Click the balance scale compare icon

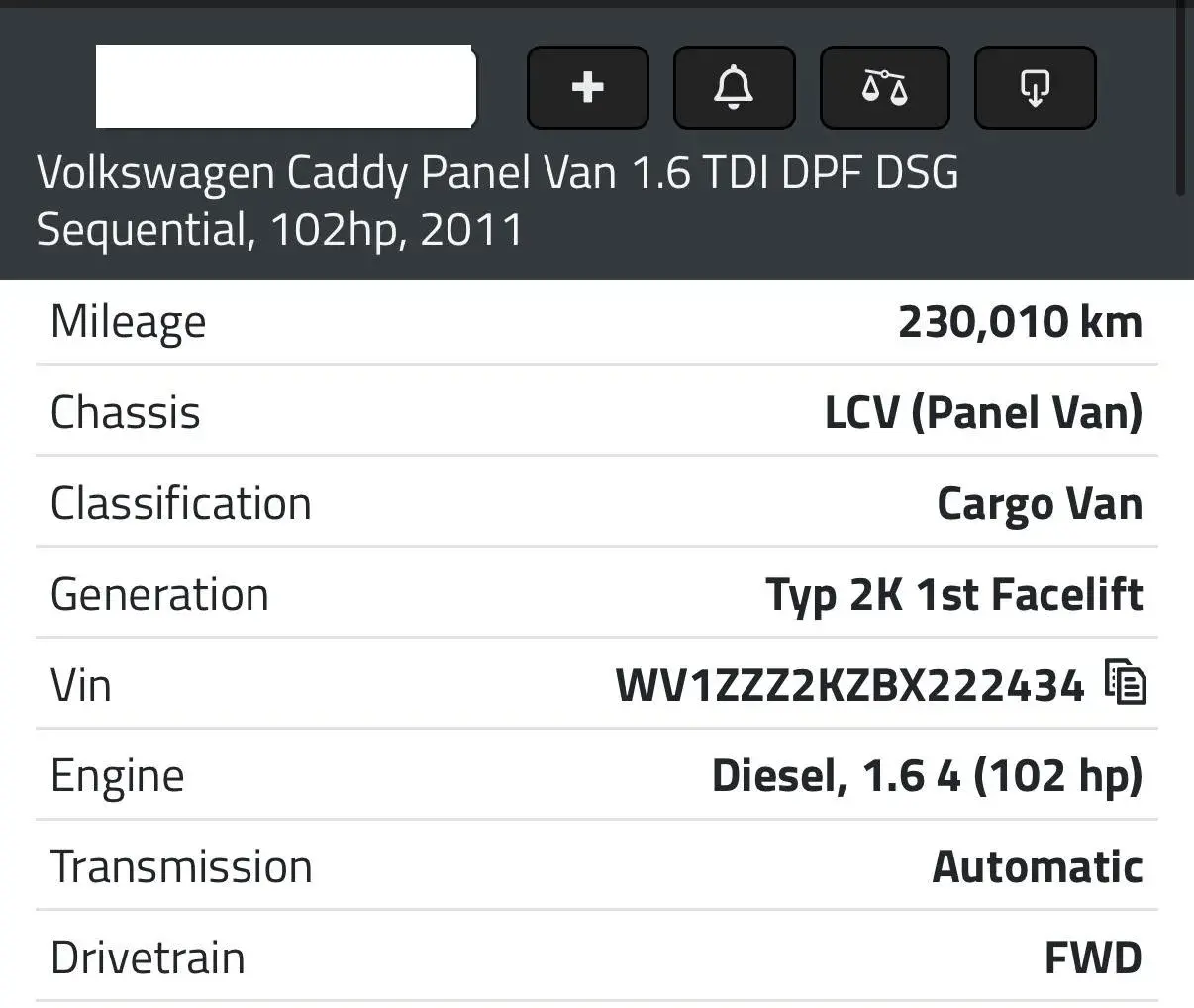pyautogui.click(x=884, y=87)
